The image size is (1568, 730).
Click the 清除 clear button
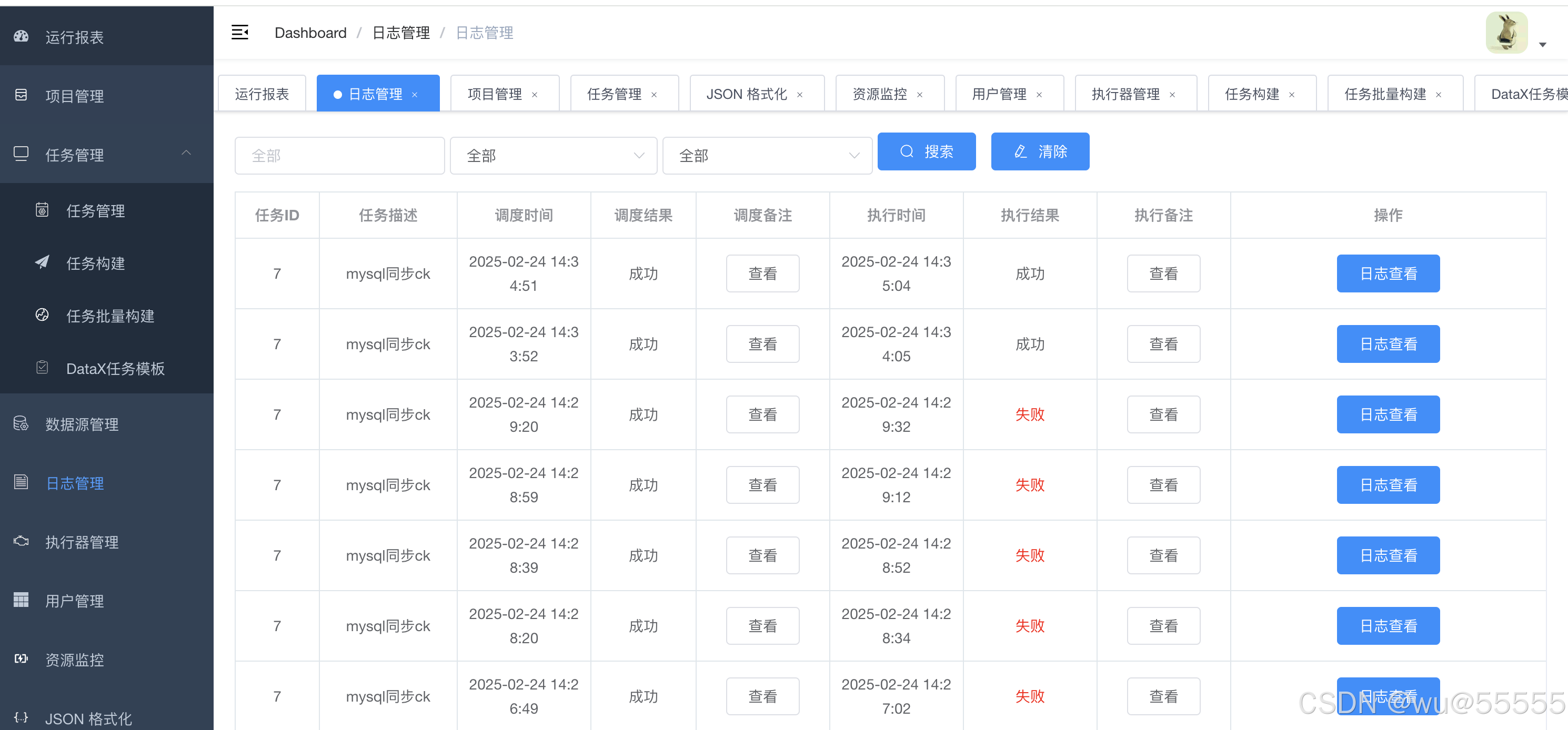pyautogui.click(x=1040, y=151)
